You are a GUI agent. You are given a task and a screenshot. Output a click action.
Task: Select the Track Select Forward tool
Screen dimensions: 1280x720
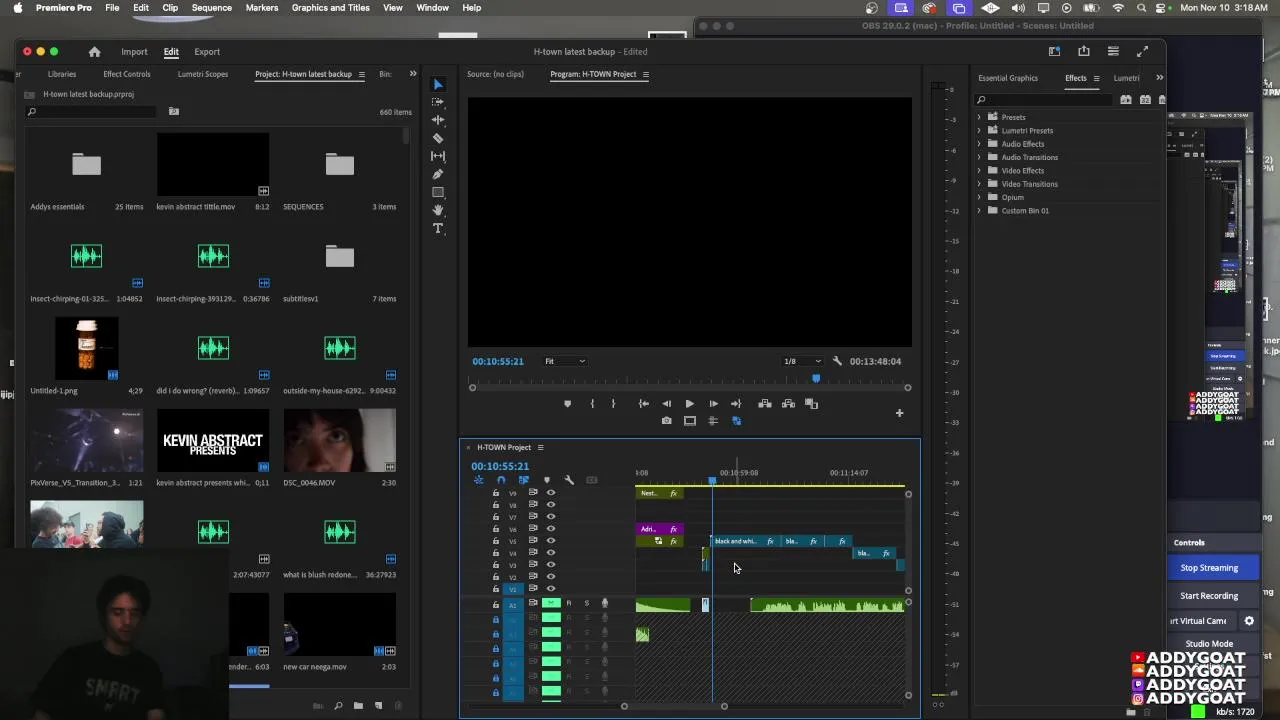click(x=438, y=102)
